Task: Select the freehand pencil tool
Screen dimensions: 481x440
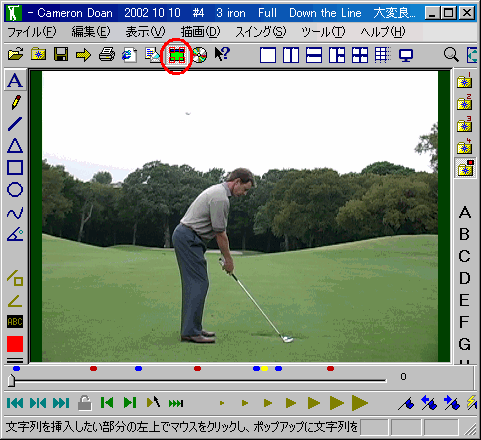Action: (16, 102)
